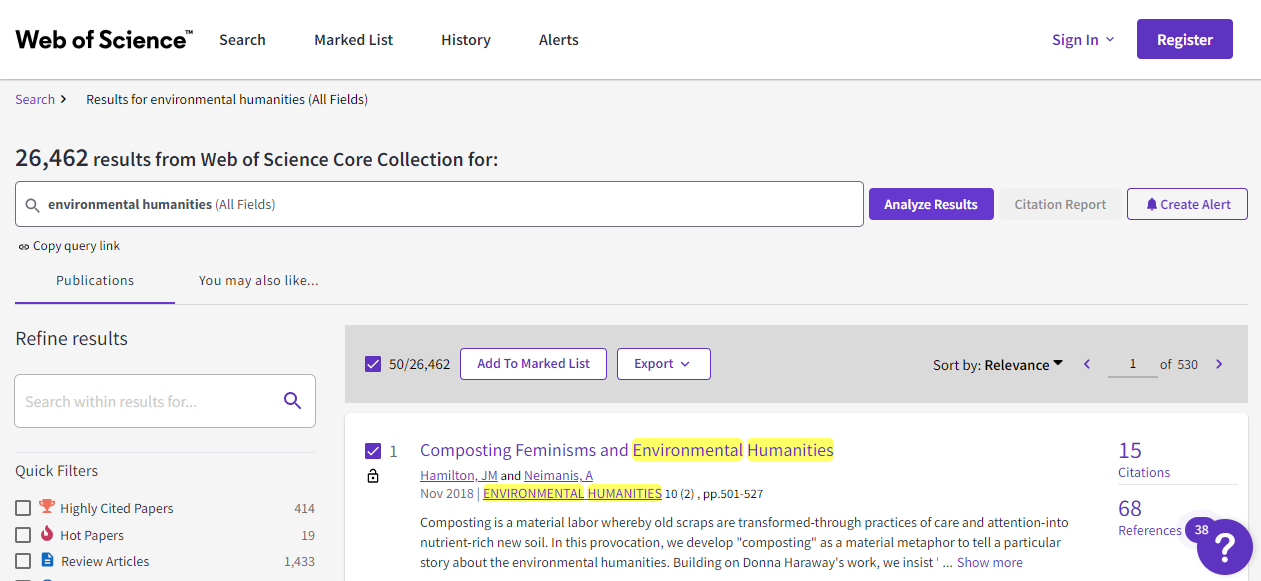This screenshot has width=1261, height=581.
Task: Click the Citation Report button
Action: click(1060, 204)
